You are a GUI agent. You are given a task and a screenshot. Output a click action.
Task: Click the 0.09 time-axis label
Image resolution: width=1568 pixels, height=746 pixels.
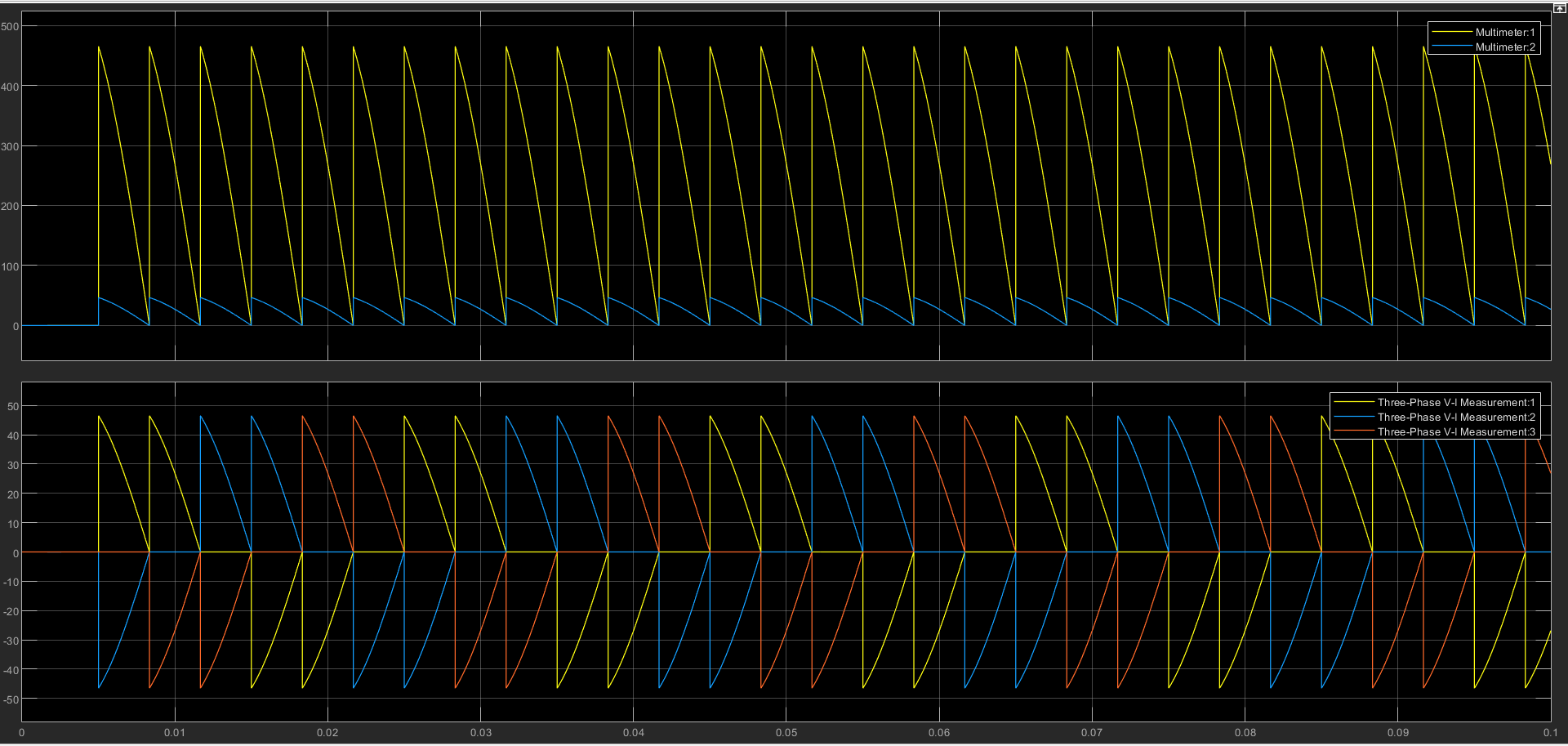click(1398, 732)
